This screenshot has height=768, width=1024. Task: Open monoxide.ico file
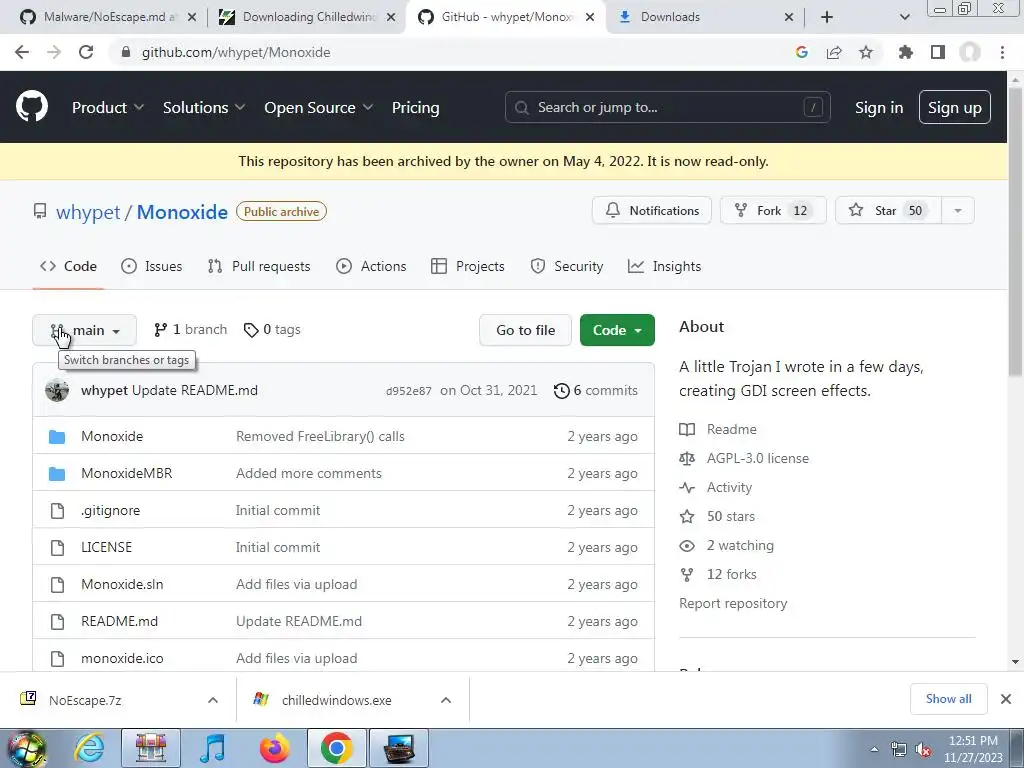122,658
